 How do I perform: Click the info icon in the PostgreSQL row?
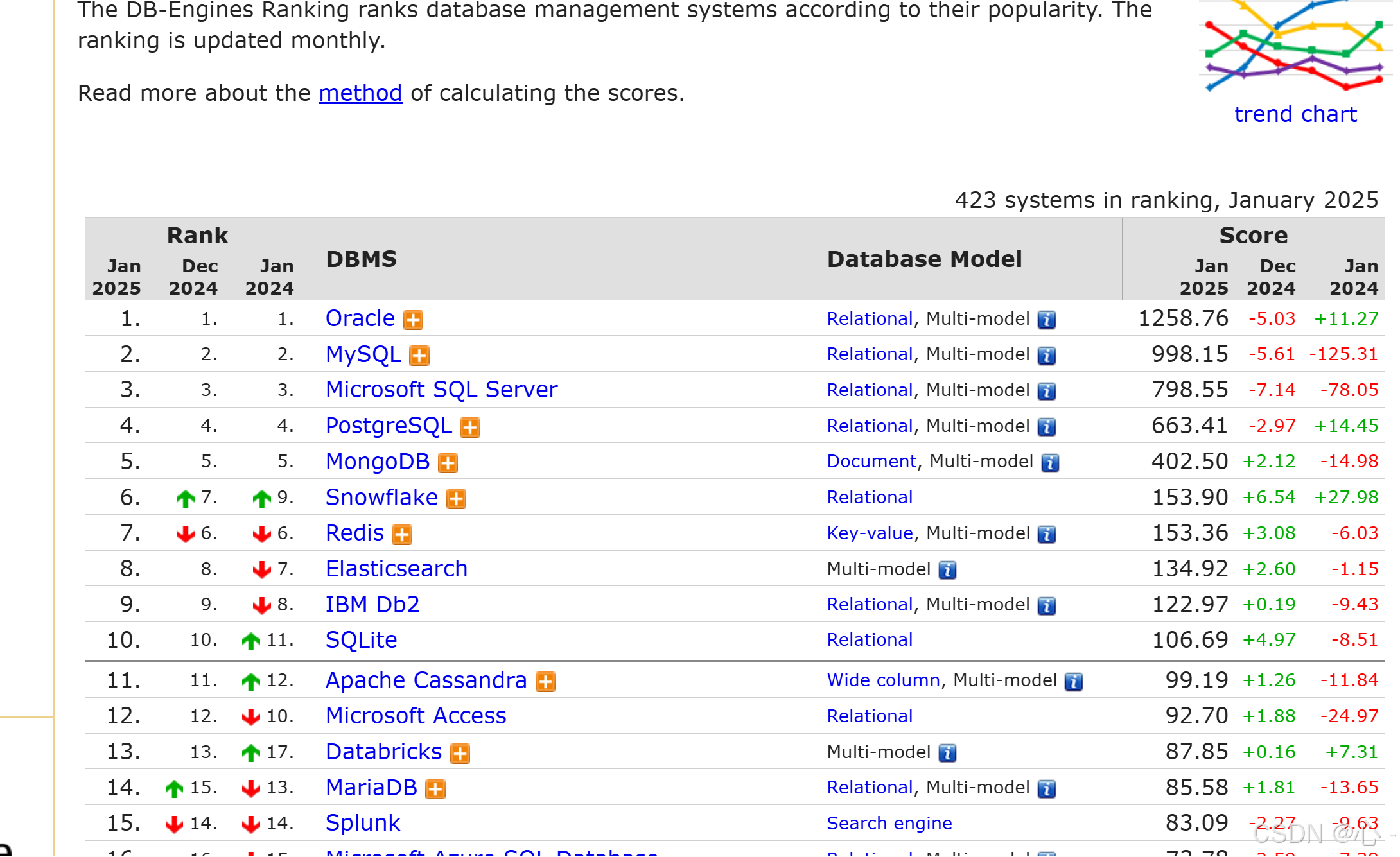pos(1047,427)
